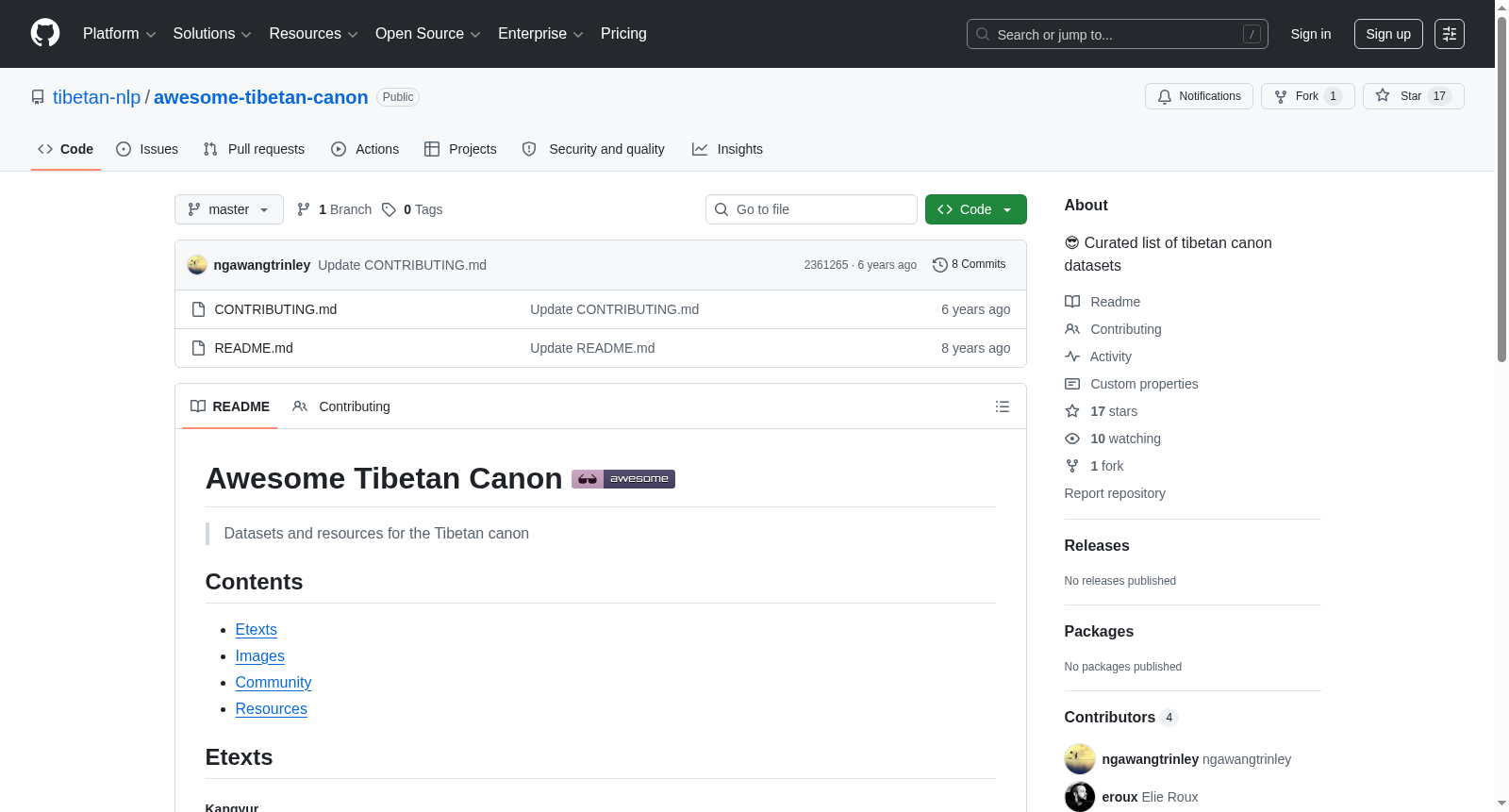
Task: Click the Go to file search field
Action: tap(811, 209)
